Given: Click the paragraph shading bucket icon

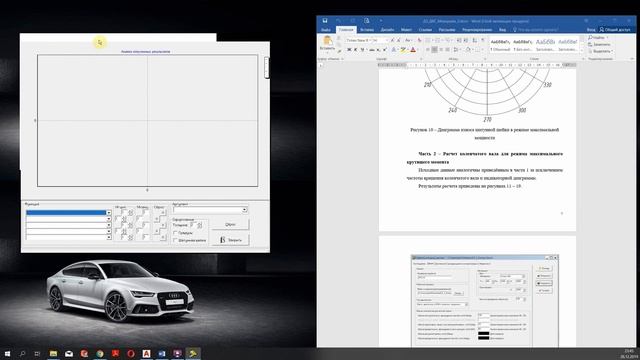Looking at the screenshot, I should pos(468,50).
